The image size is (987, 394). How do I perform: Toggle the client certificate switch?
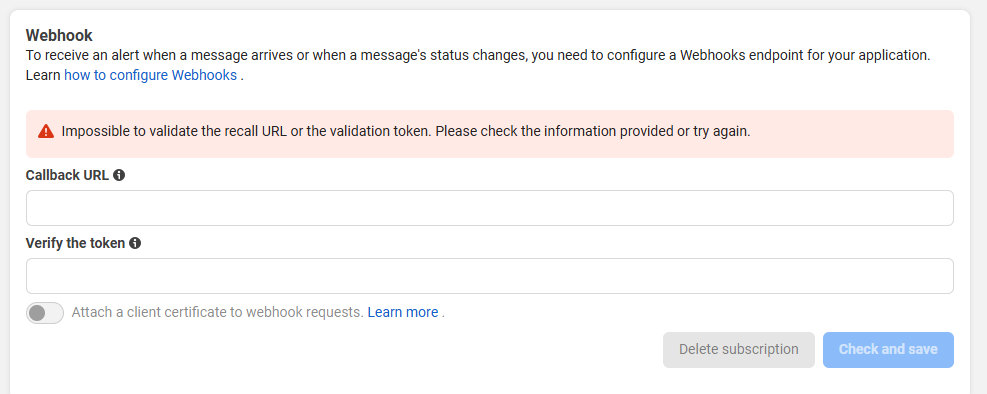(45, 313)
